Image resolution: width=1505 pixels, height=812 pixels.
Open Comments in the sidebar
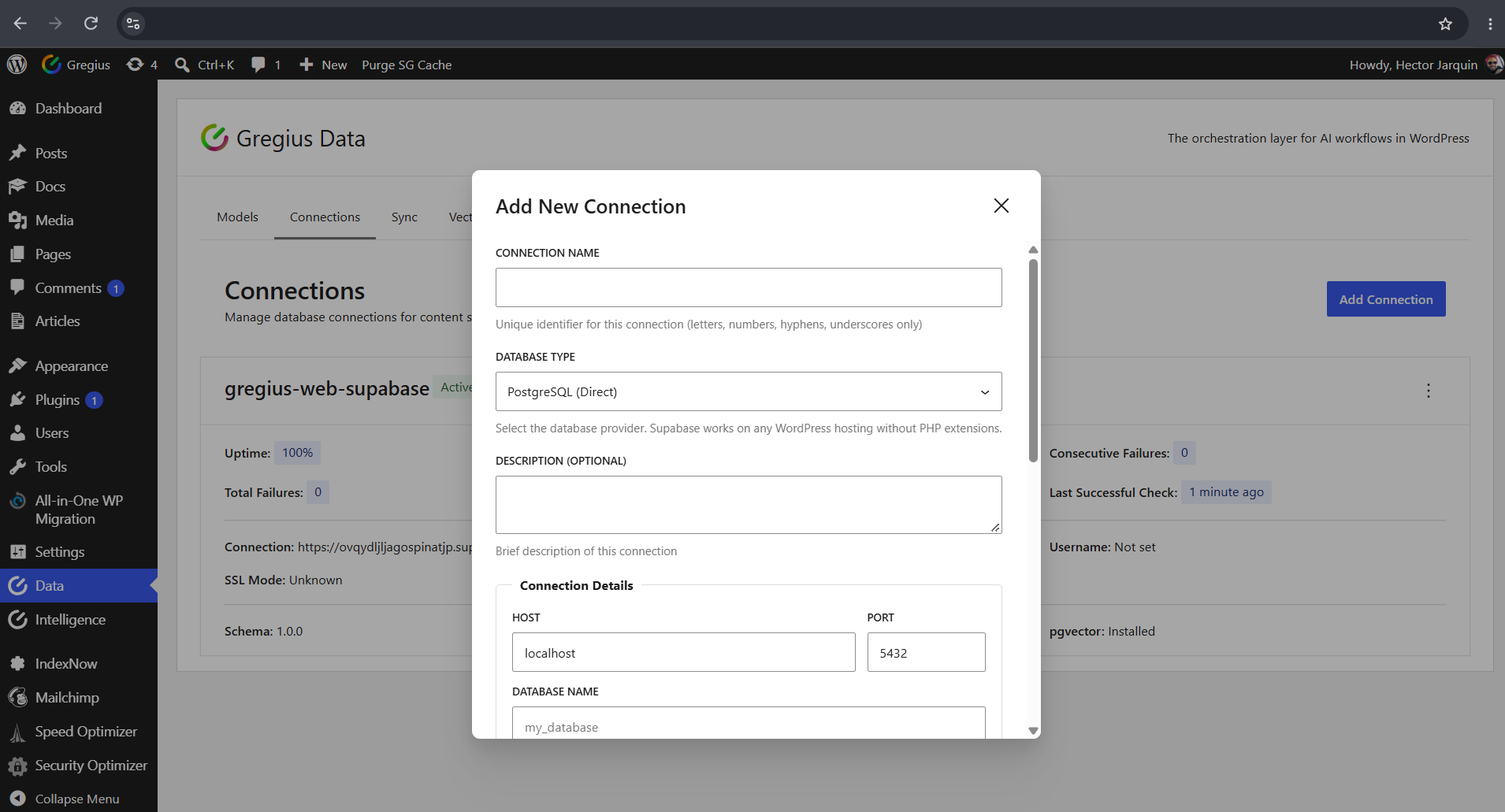(79, 288)
